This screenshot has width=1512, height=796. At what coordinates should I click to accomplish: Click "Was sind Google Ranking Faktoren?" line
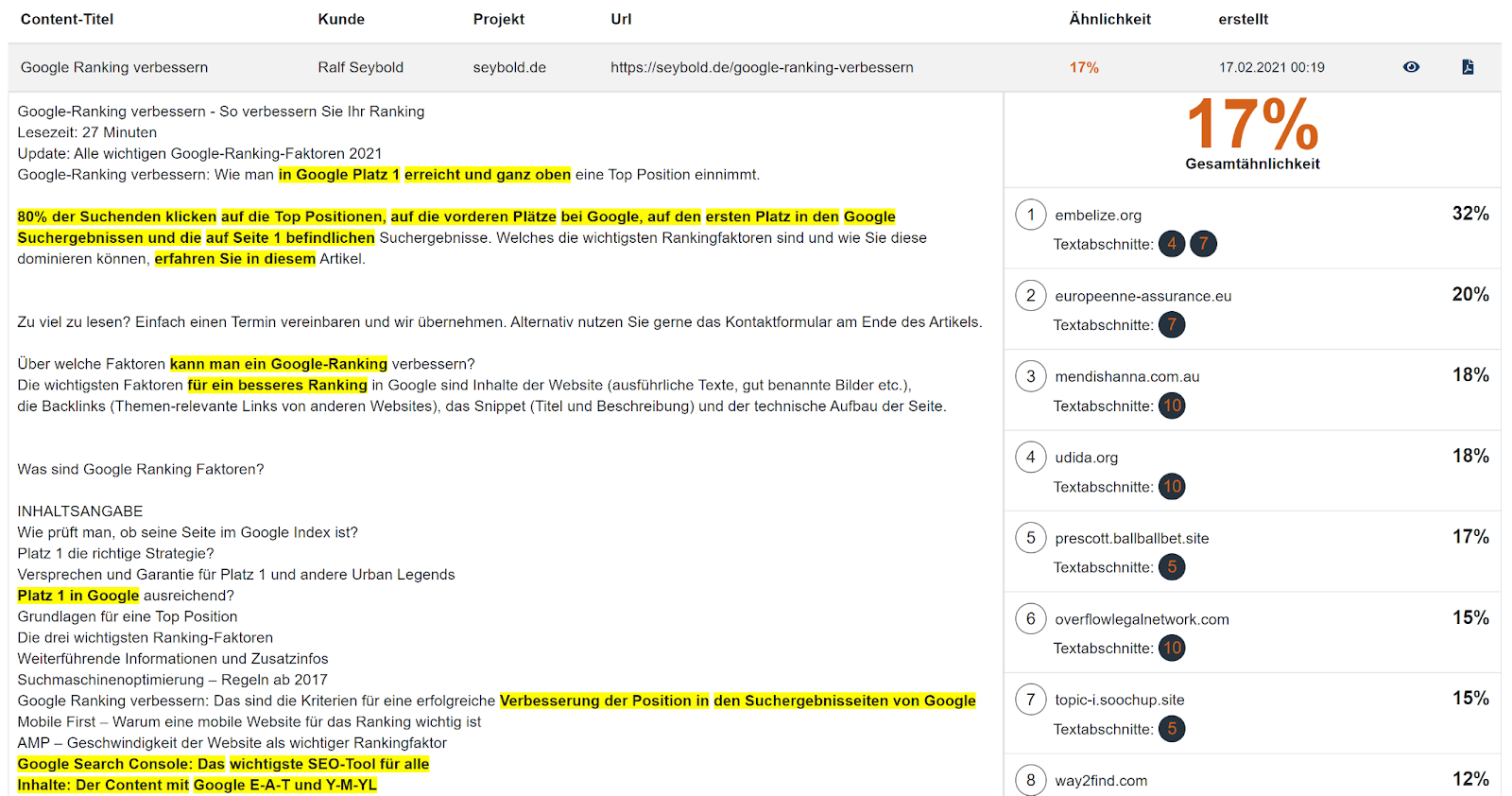pyautogui.click(x=141, y=469)
